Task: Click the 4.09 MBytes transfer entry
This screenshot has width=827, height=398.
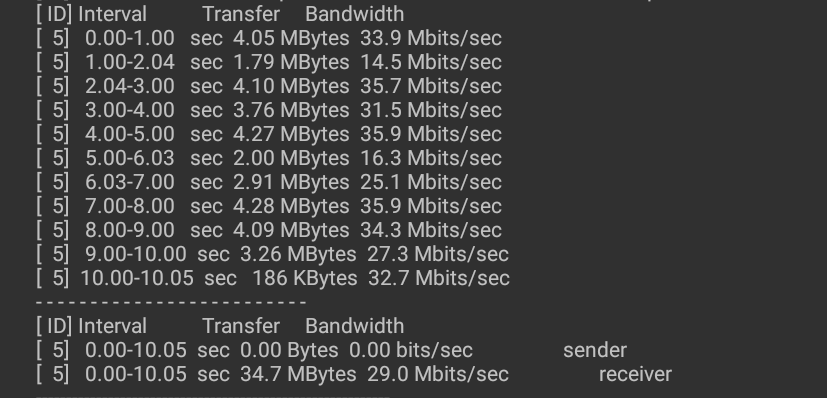Action: tap(291, 230)
